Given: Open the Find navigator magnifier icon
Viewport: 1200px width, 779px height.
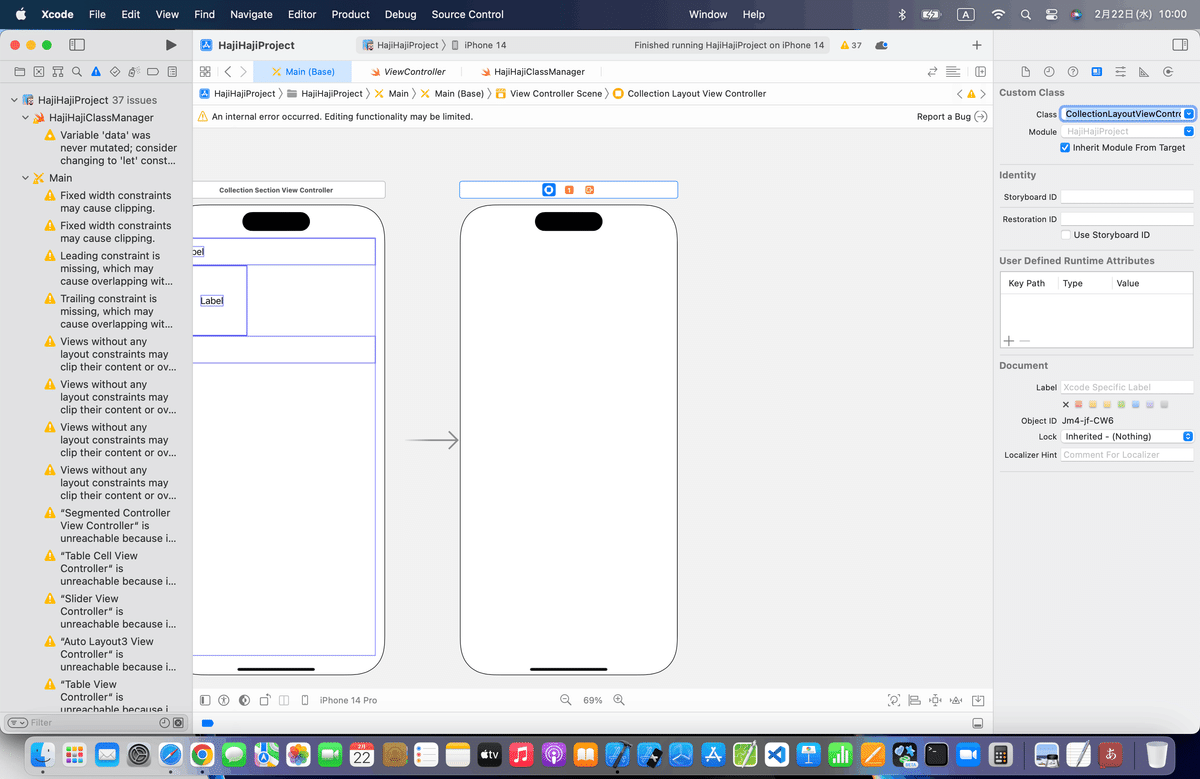Looking at the screenshot, I should coord(76,72).
